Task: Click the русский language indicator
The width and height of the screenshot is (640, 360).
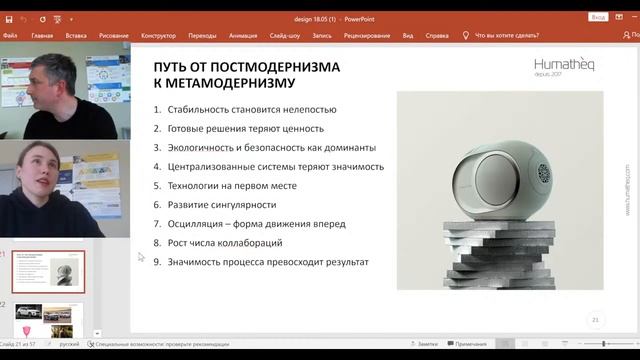Action: [x=69, y=344]
